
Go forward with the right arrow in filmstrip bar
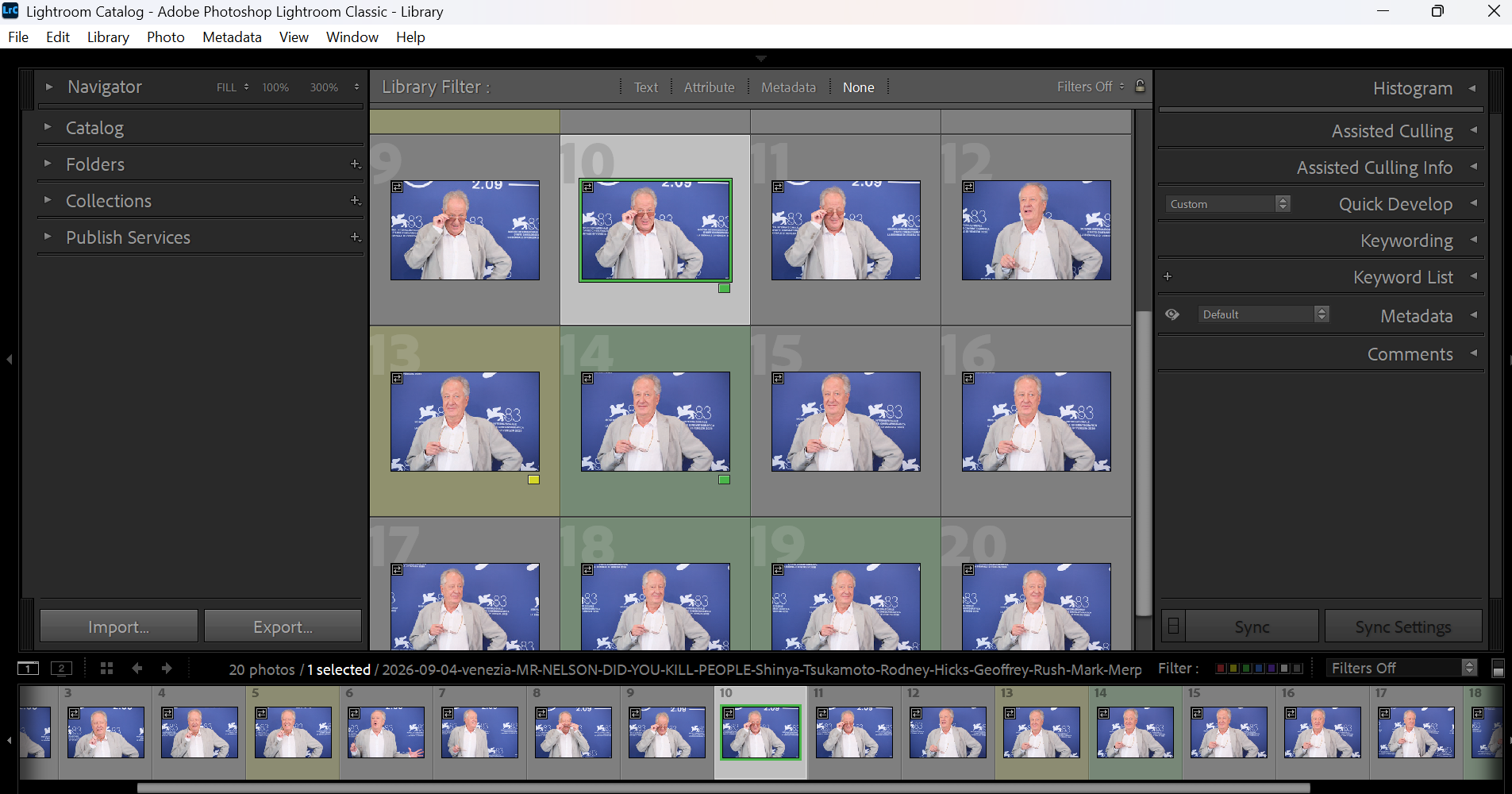pyautogui.click(x=167, y=669)
